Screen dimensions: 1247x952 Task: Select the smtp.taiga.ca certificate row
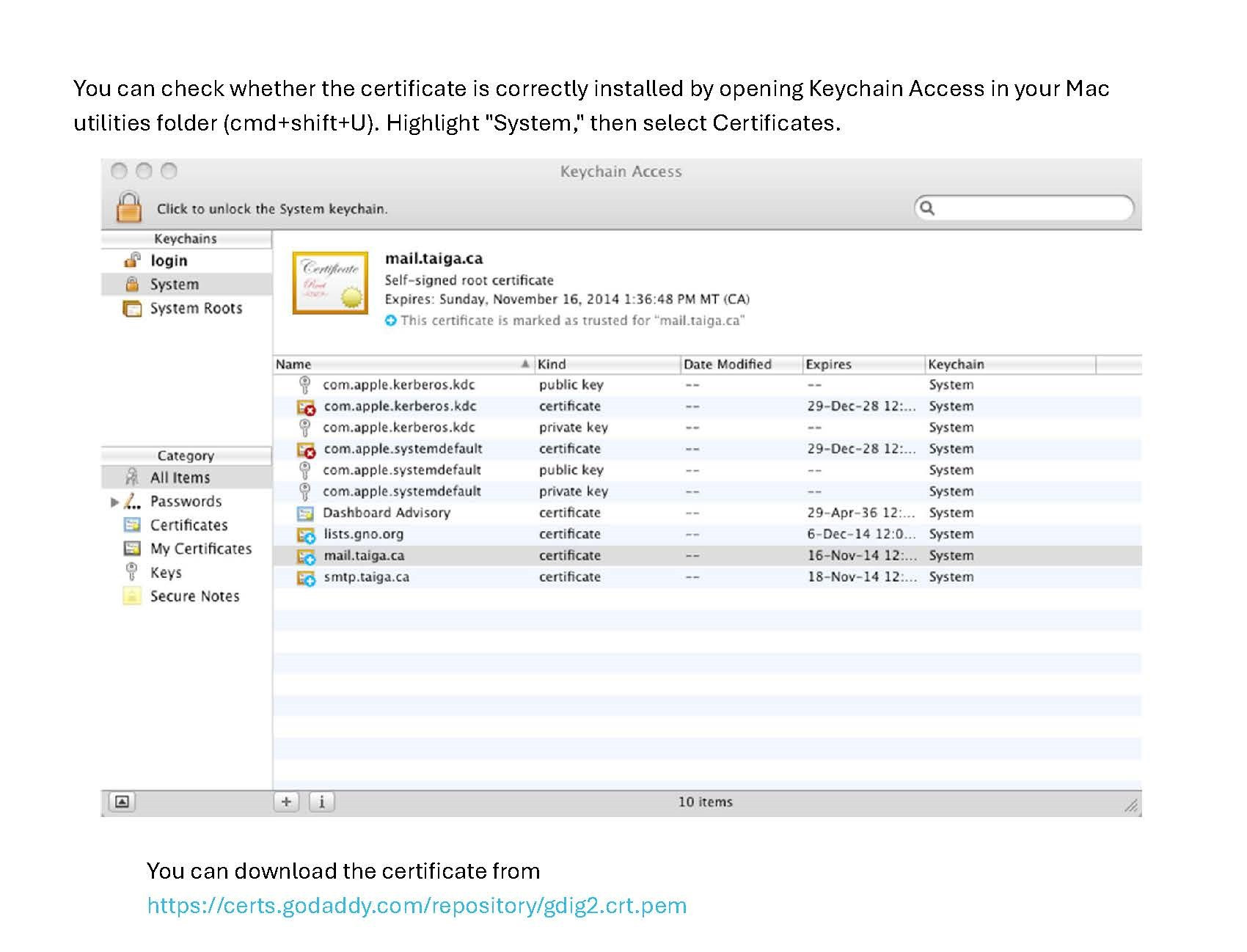[367, 577]
